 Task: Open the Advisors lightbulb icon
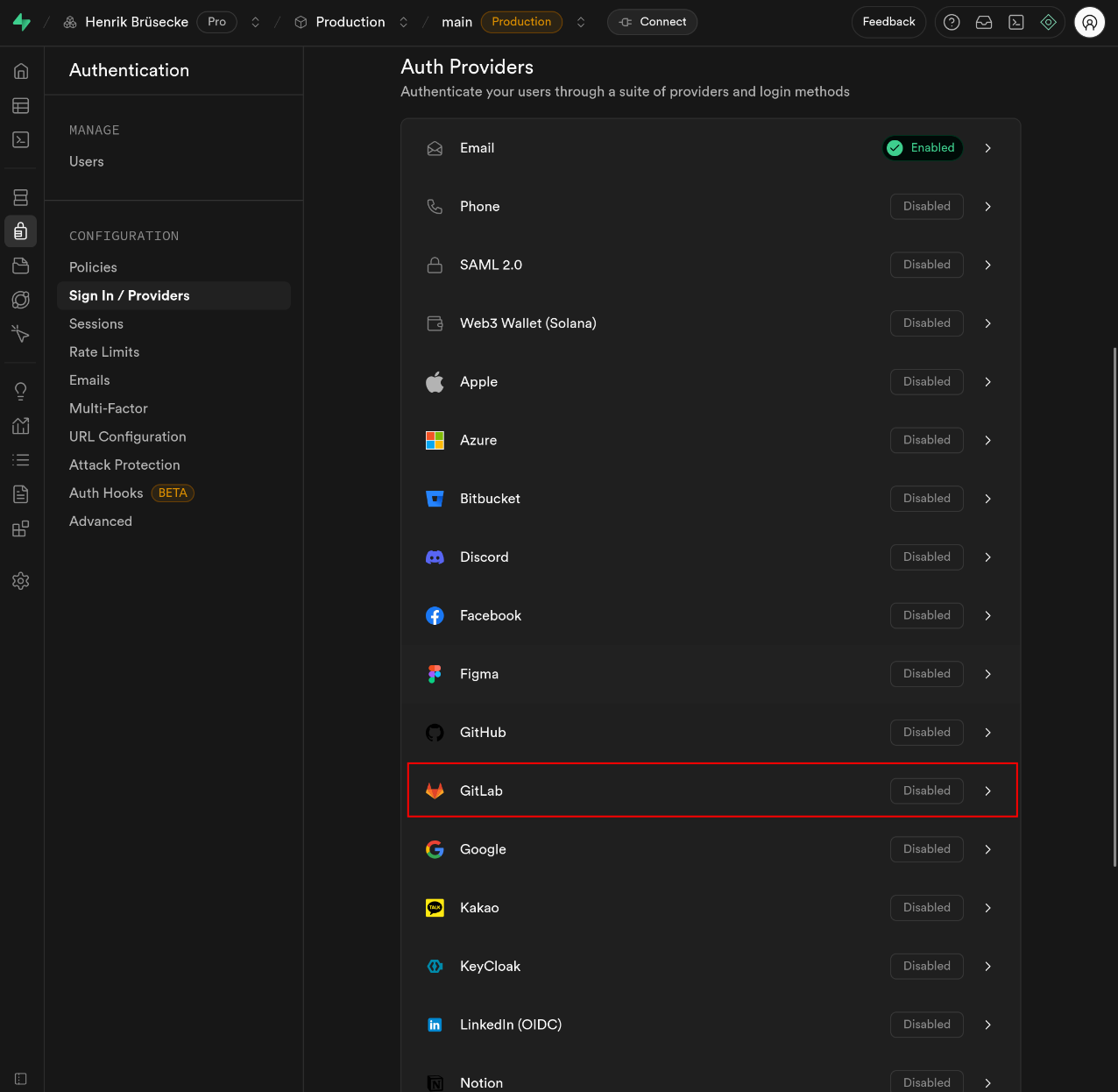(x=21, y=391)
